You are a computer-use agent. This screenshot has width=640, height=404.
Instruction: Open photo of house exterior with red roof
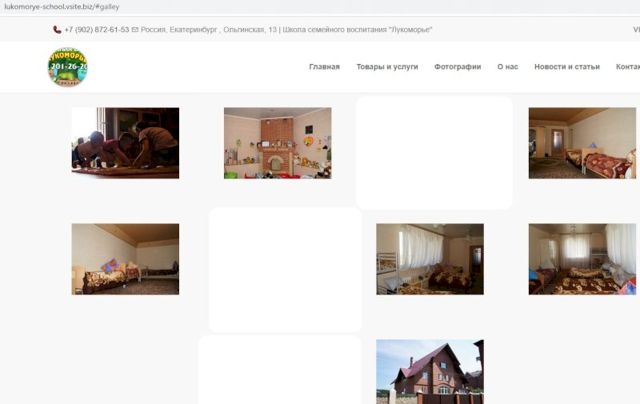430,372
